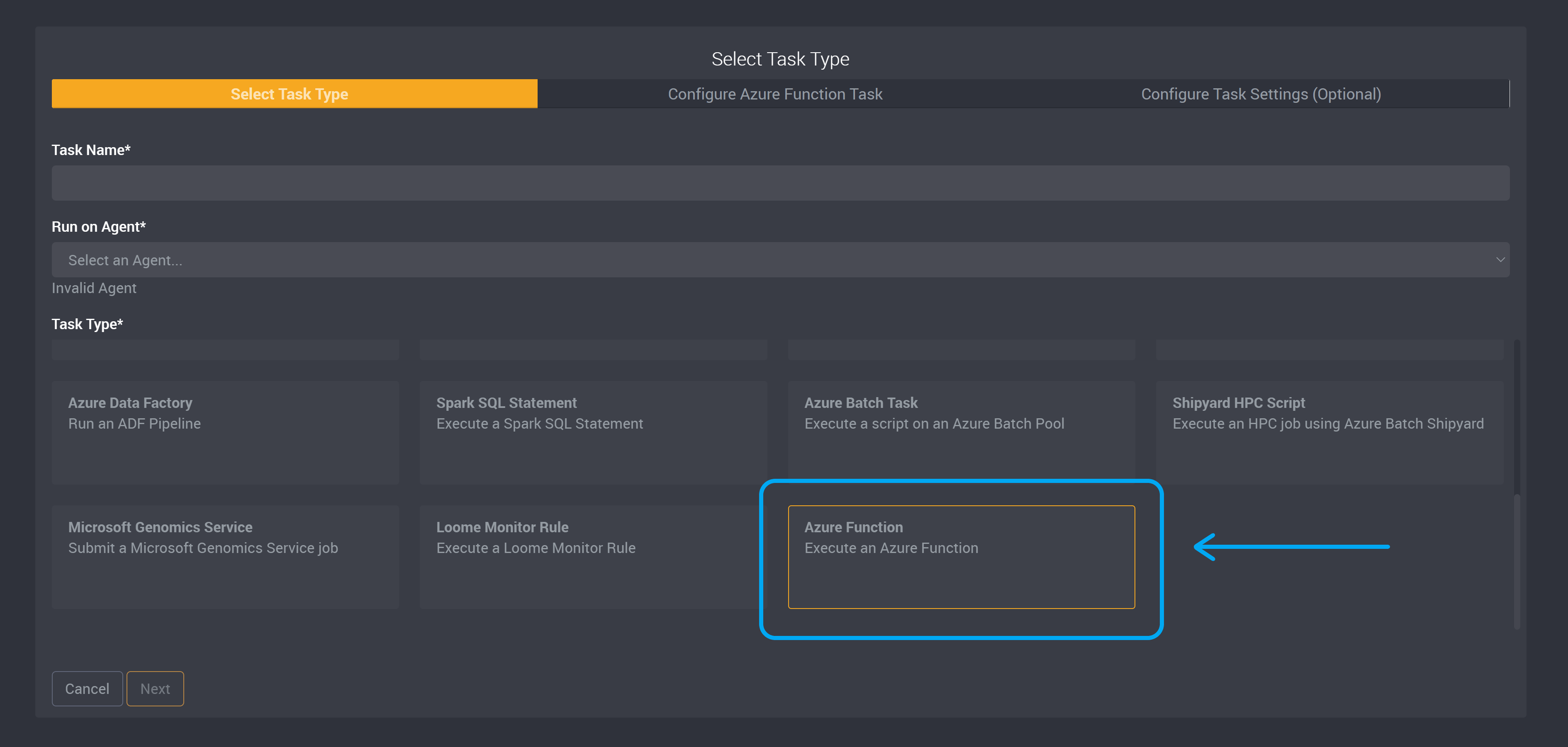Image resolution: width=1568 pixels, height=747 pixels.
Task: Select the Shipyard HPC Script task type
Action: [x=1329, y=432]
